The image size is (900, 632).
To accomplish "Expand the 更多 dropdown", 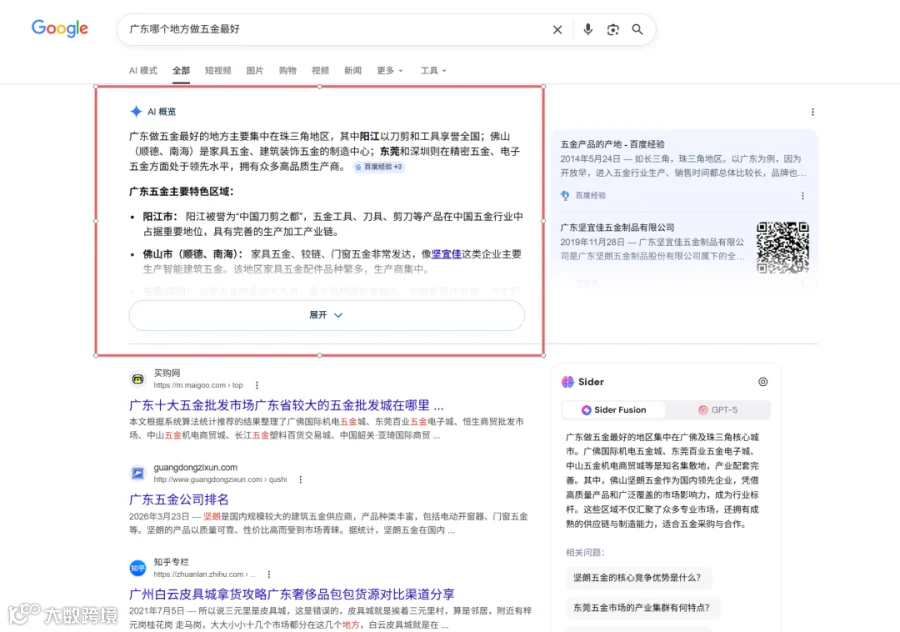I will coord(390,71).
